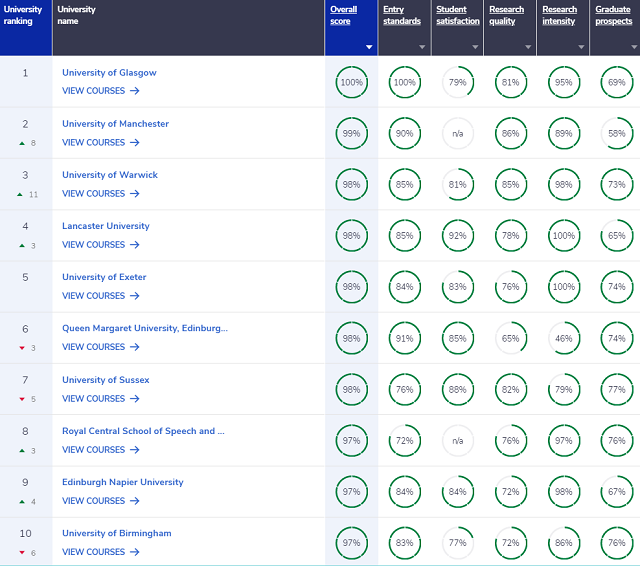This screenshot has height=566, width=640.
Task: Click Sussex's rank change value 5
Action: point(33,399)
